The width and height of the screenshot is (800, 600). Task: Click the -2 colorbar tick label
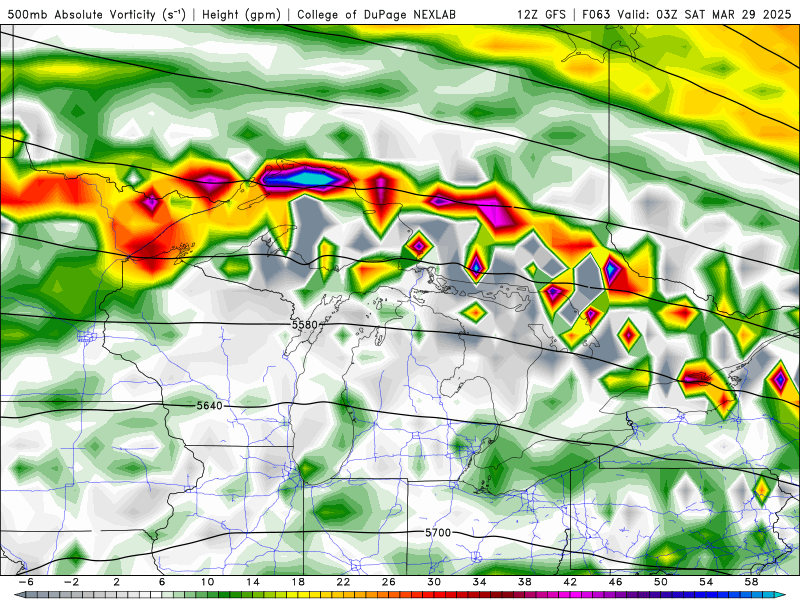pos(71,582)
